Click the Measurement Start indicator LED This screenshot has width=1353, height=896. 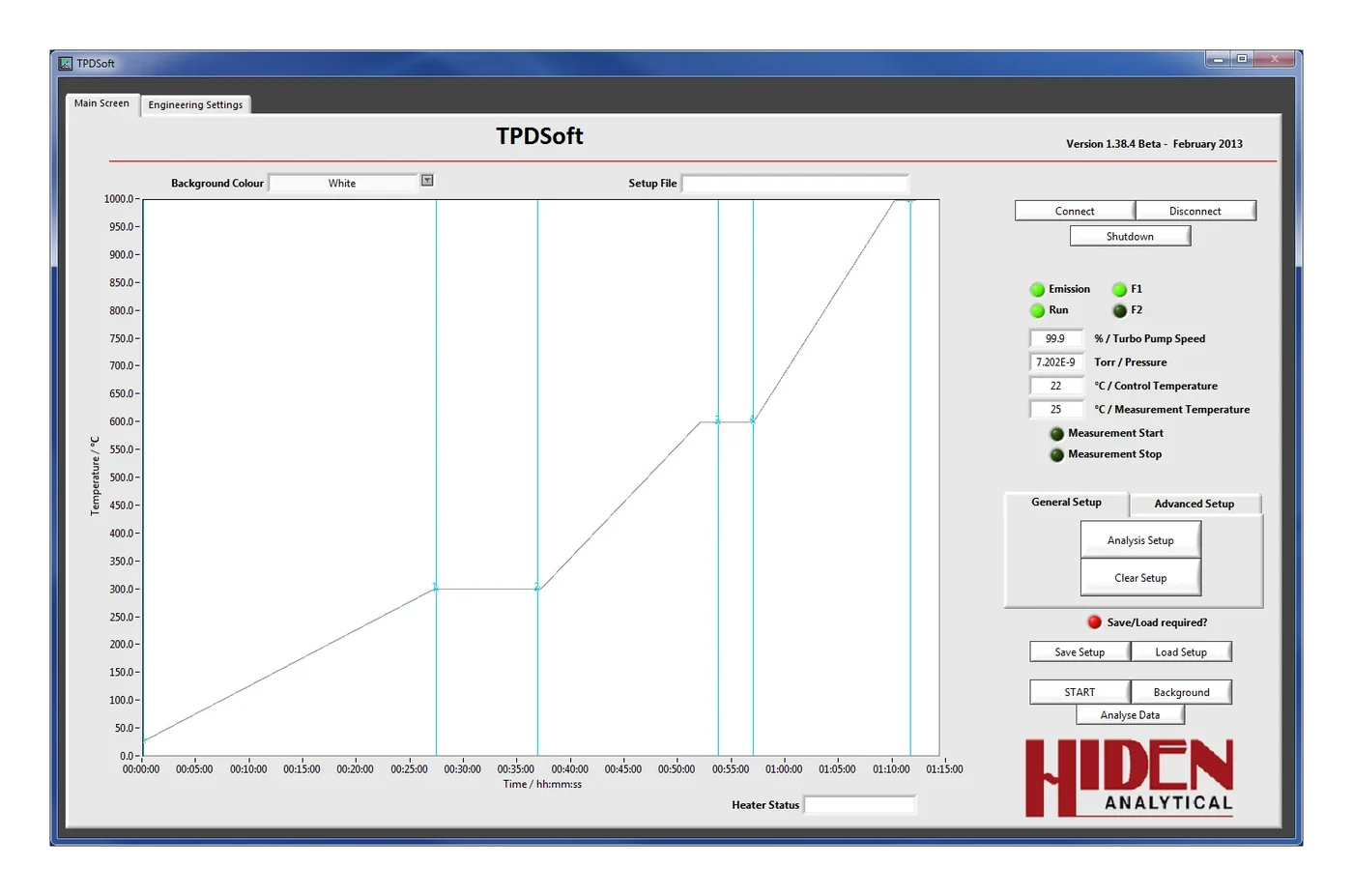click(x=1056, y=434)
